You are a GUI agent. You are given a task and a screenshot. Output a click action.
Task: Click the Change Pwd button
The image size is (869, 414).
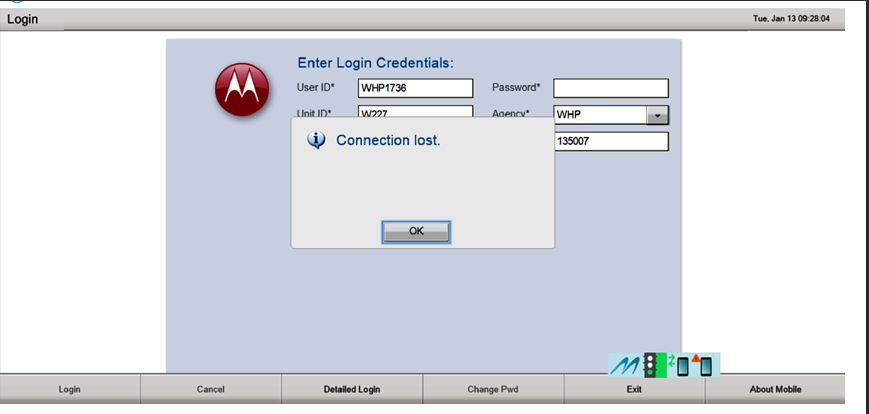[x=493, y=389]
